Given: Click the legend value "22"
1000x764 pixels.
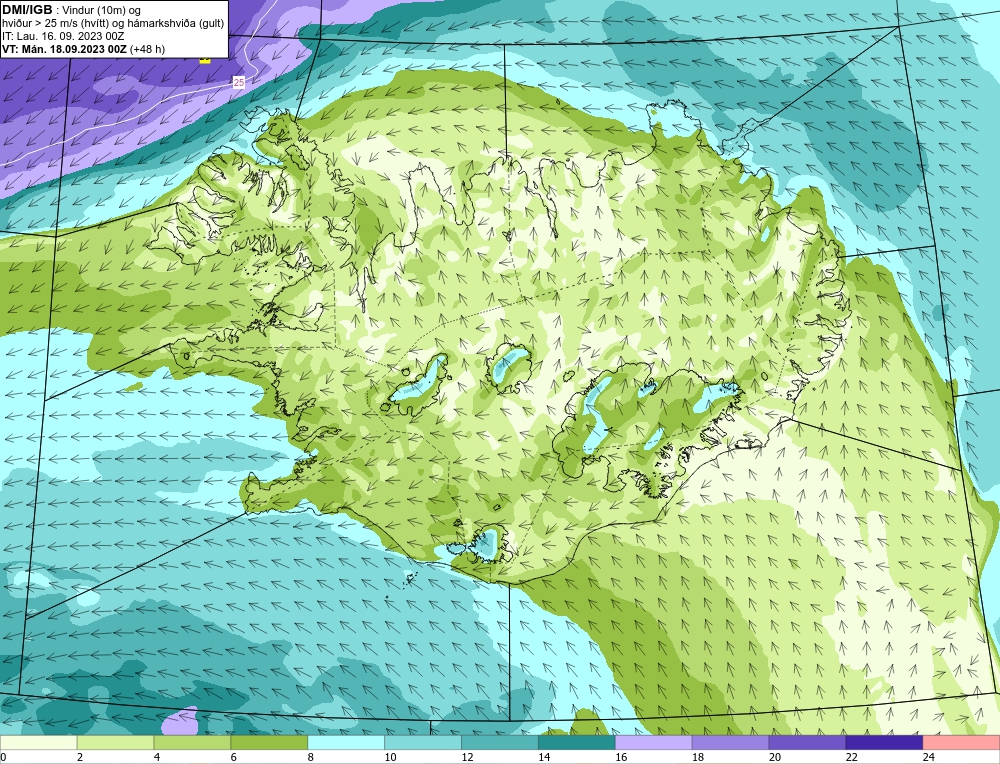Looking at the screenshot, I should click(x=852, y=757).
